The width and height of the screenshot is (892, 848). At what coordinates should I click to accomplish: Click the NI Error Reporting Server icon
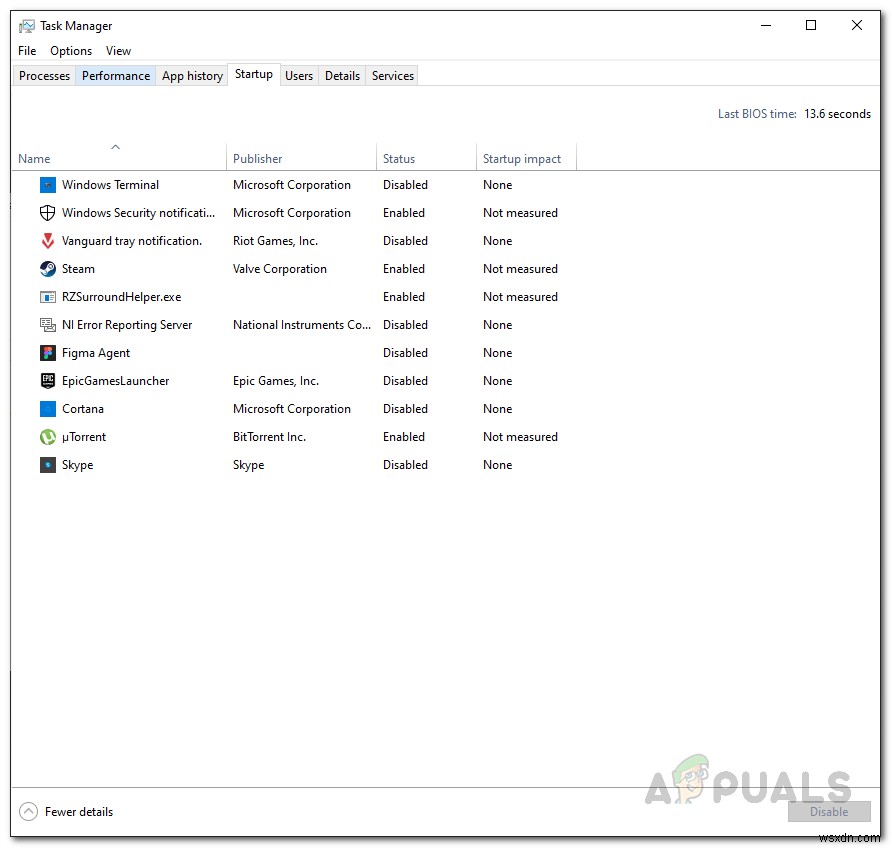tap(48, 325)
